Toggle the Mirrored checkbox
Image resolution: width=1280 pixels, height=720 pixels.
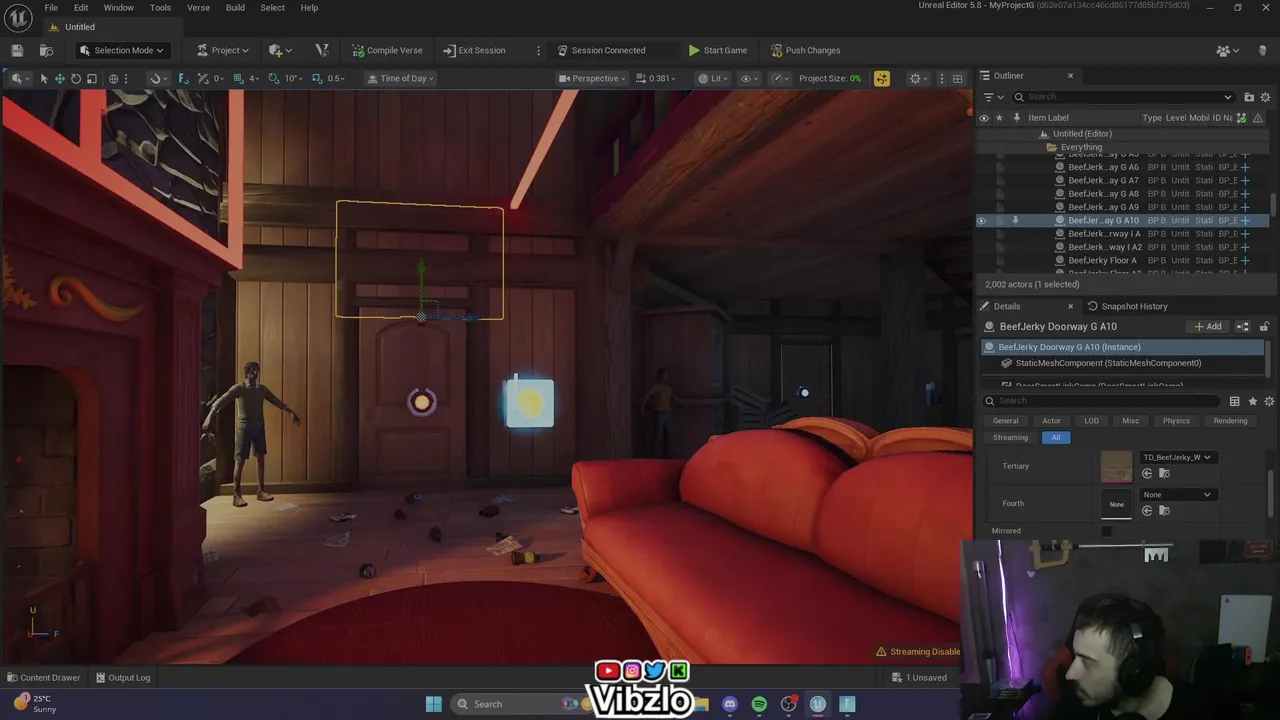coord(1106,531)
